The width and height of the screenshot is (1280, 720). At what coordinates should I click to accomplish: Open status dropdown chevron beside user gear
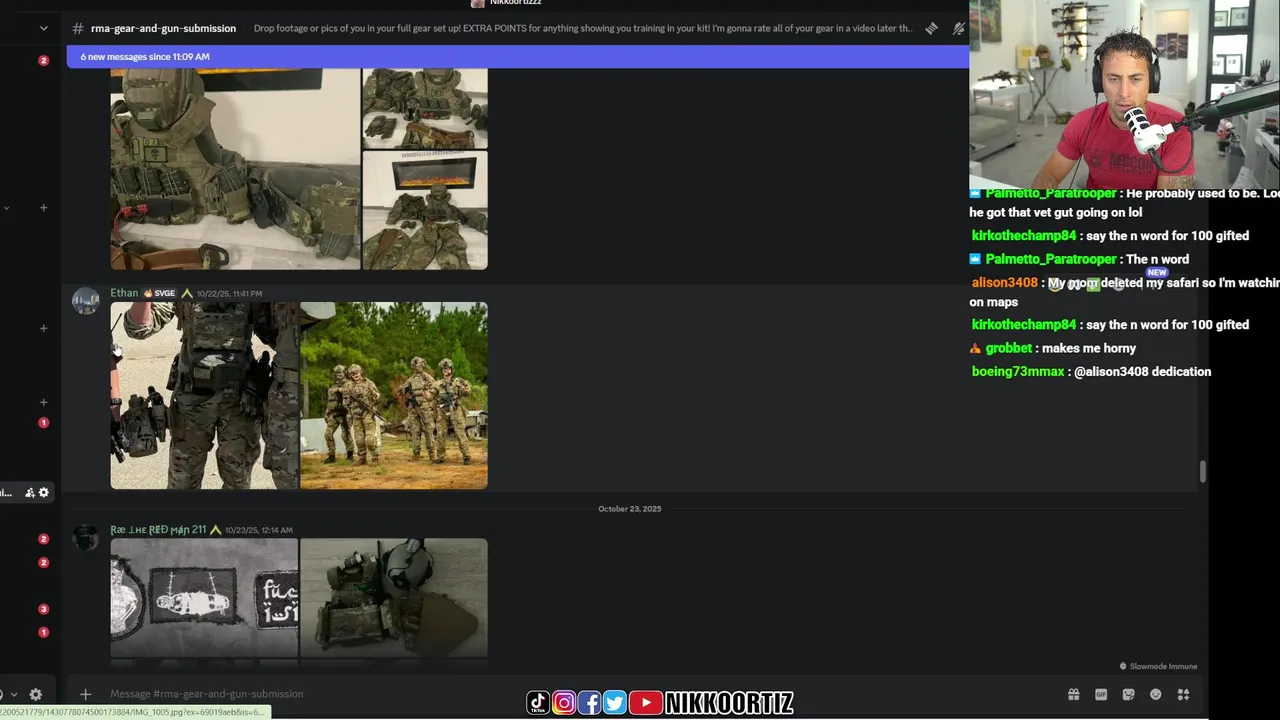(x=13, y=694)
